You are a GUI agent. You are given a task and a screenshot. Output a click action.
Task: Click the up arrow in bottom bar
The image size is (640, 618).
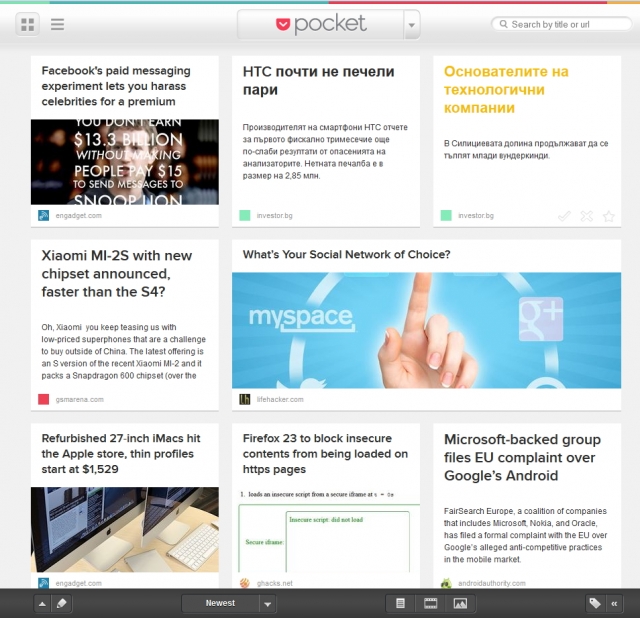(42, 603)
